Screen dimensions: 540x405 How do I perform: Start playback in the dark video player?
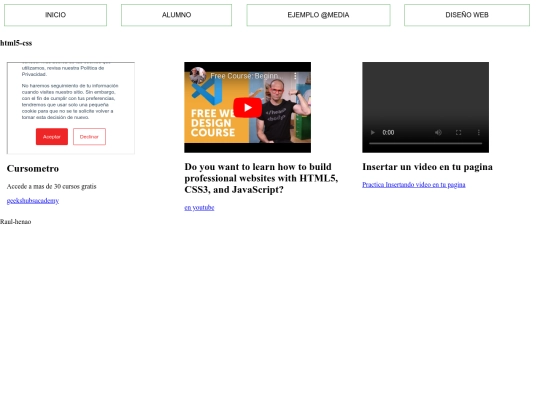click(372, 132)
